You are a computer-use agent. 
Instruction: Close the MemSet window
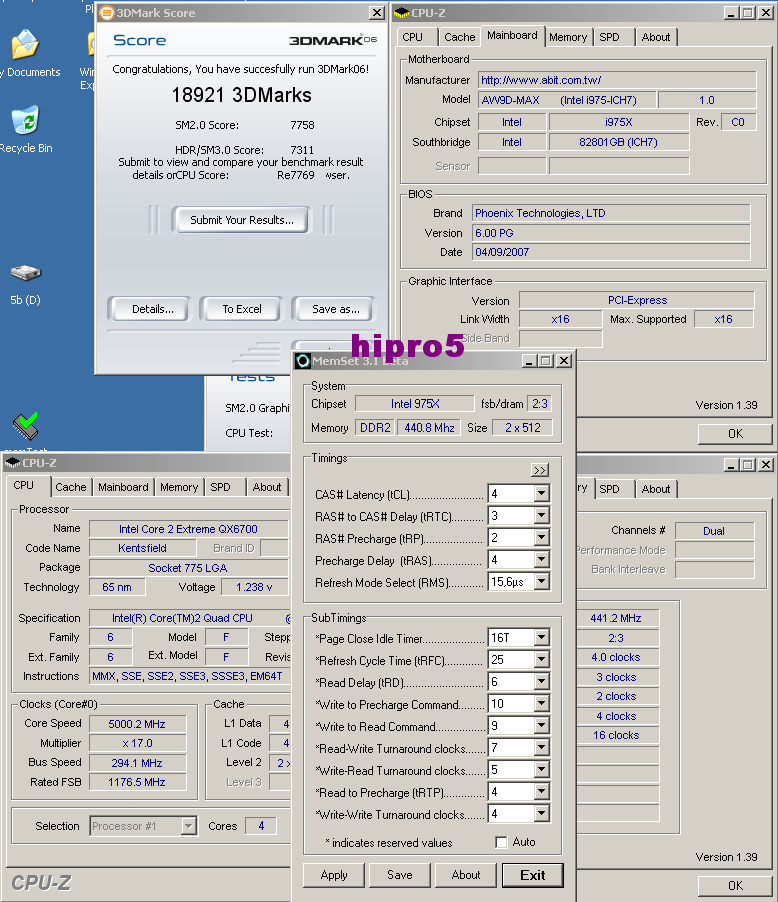coord(564,361)
